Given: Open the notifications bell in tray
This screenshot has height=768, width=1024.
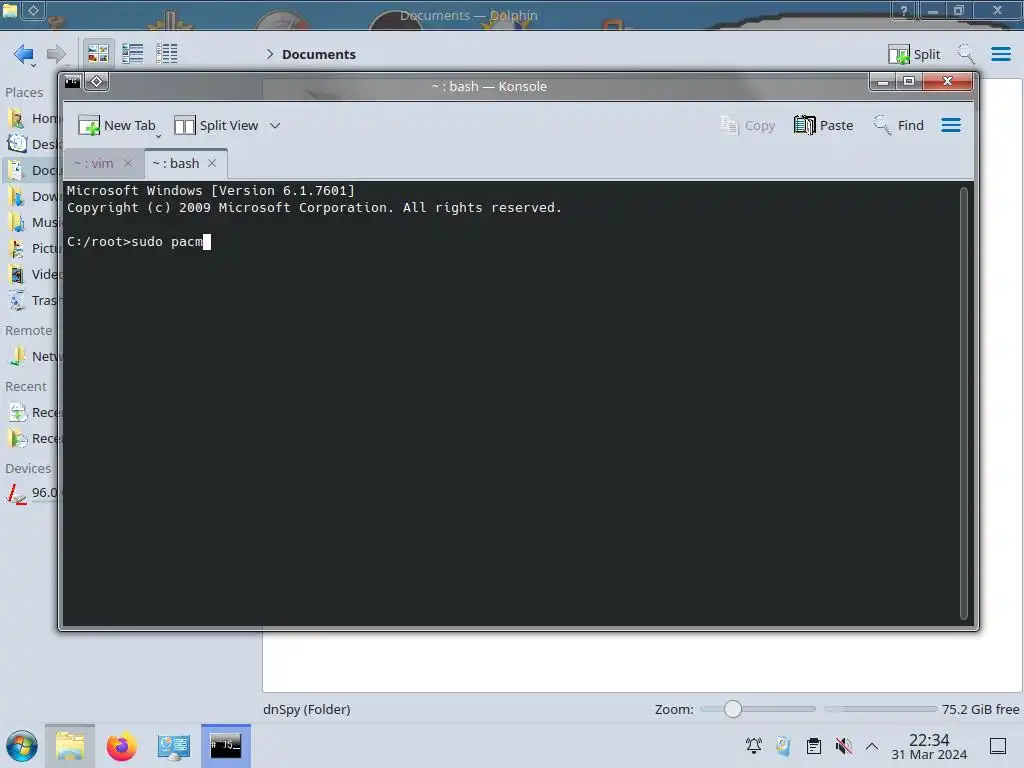Looking at the screenshot, I should click(754, 746).
